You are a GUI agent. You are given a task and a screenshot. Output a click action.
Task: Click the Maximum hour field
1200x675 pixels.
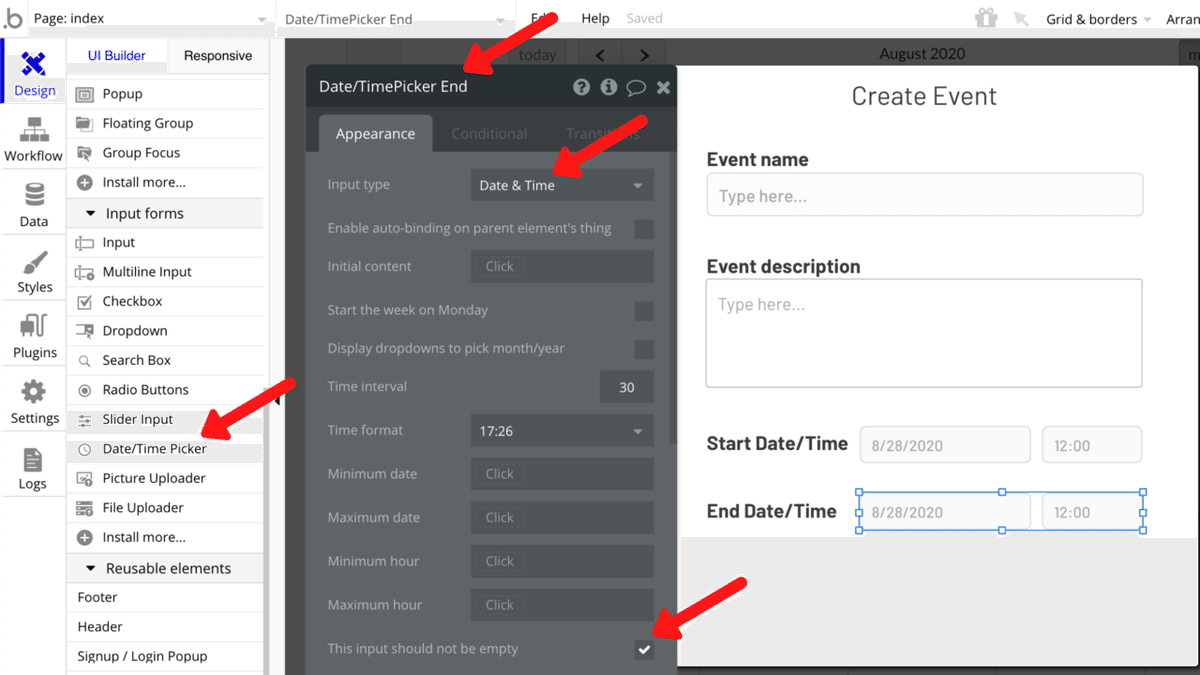coord(562,605)
